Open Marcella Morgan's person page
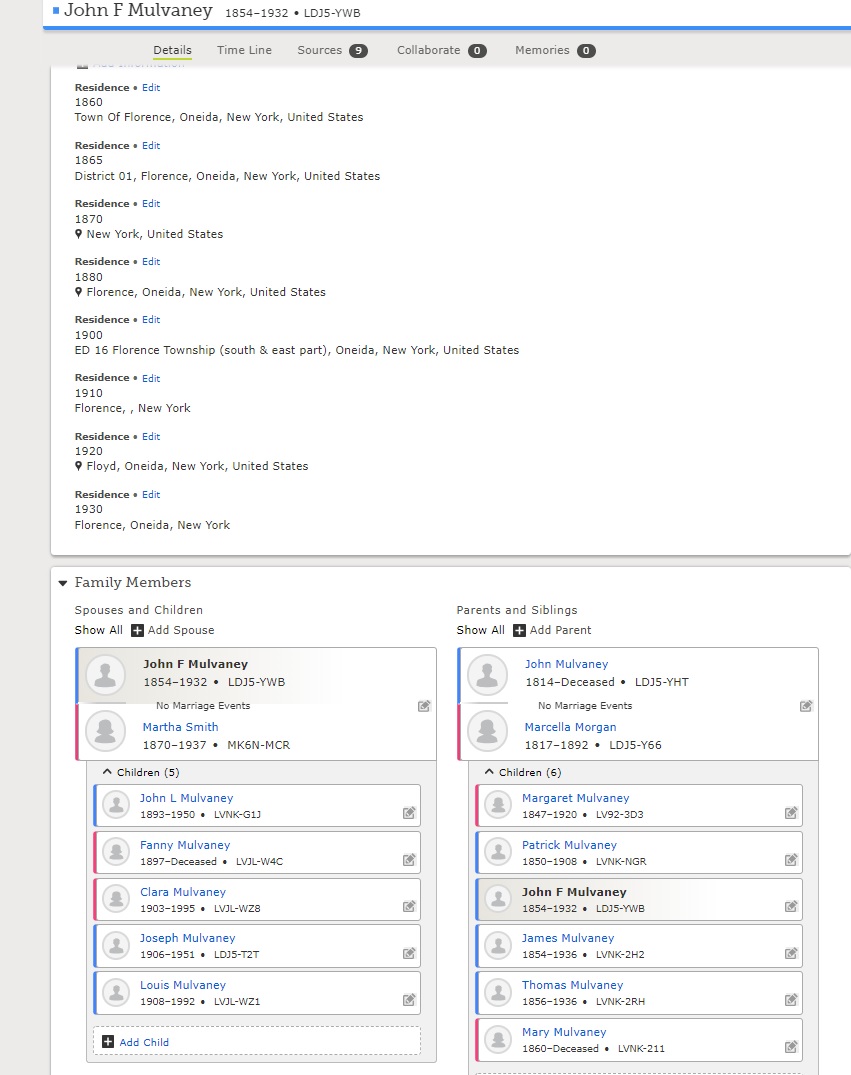Screen dimensions: 851x1075 (x=571, y=727)
